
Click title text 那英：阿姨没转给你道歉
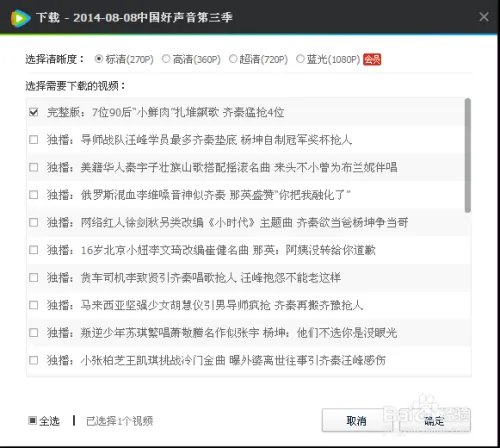point(314,250)
